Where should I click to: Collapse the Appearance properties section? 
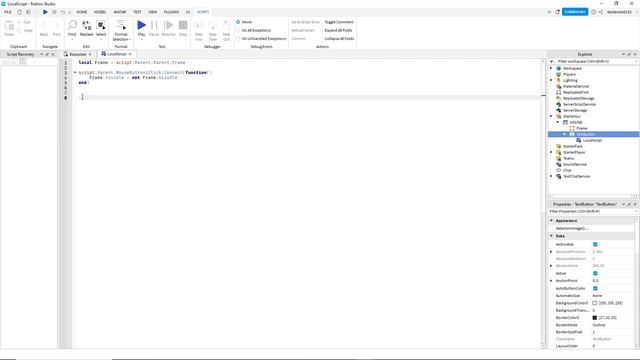coord(551,220)
